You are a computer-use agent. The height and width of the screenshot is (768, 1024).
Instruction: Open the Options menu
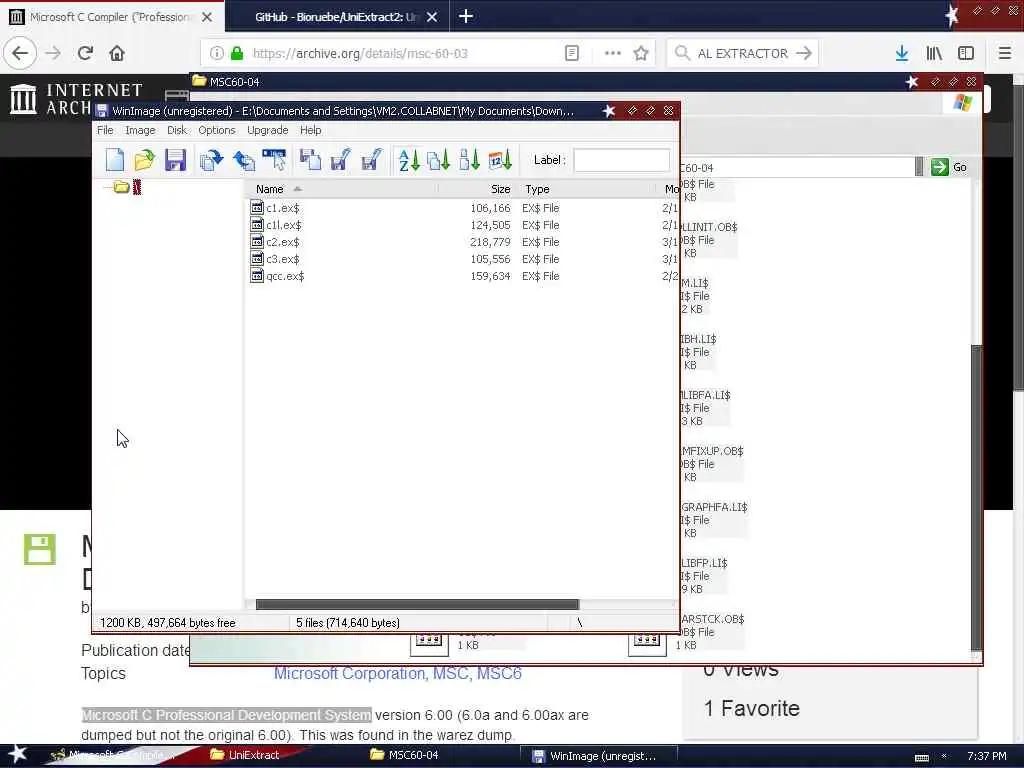tap(217, 130)
